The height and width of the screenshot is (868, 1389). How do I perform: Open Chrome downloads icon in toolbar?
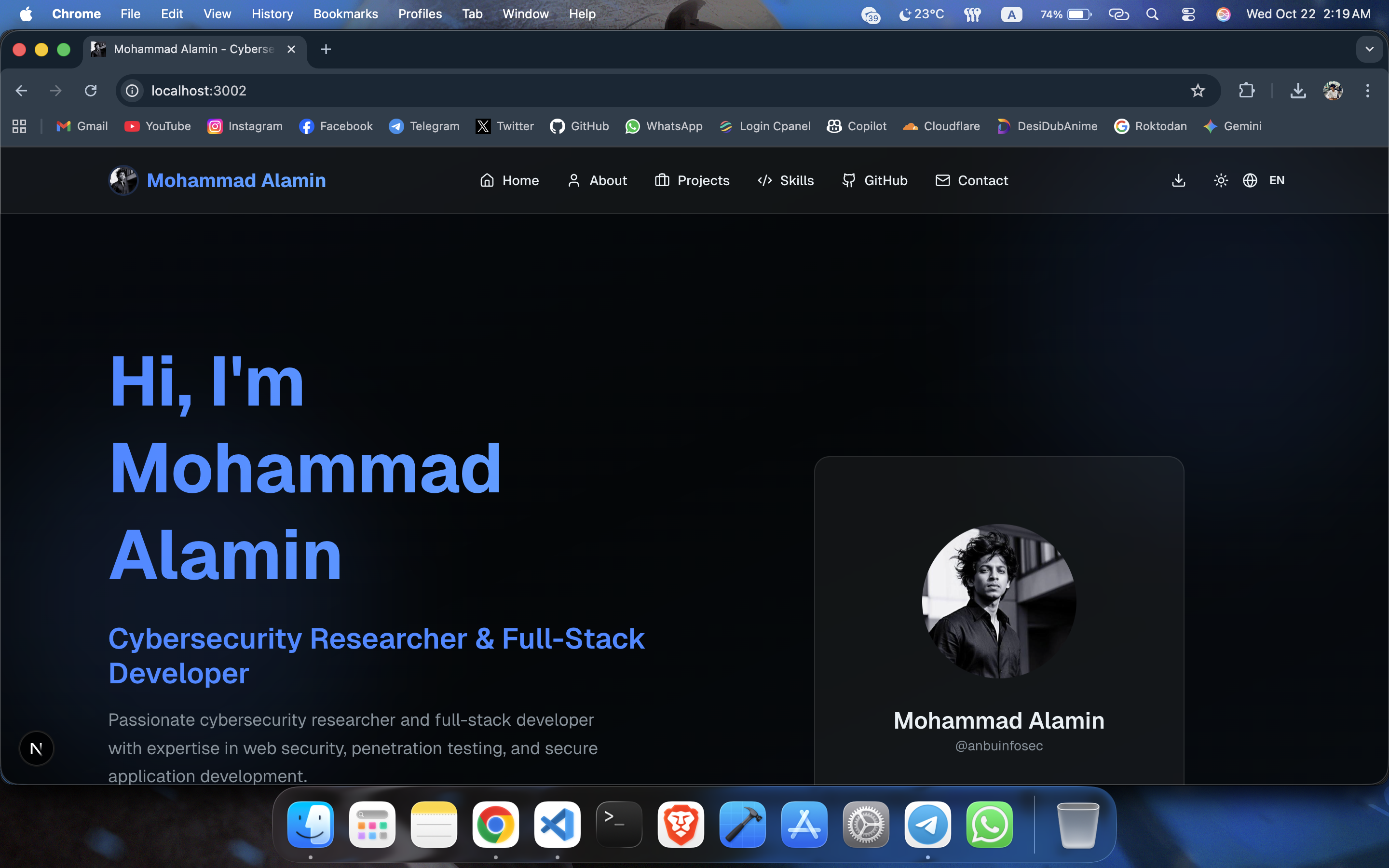click(x=1298, y=91)
